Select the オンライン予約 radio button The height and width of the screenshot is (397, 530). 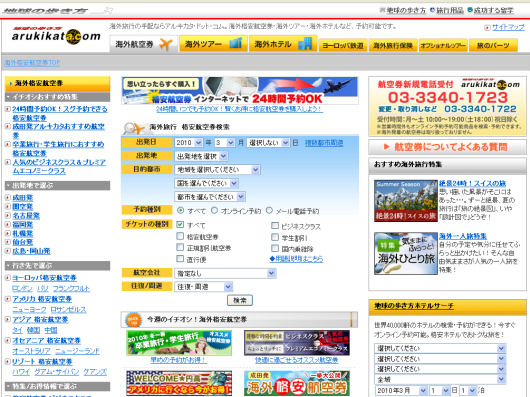tap(214, 210)
